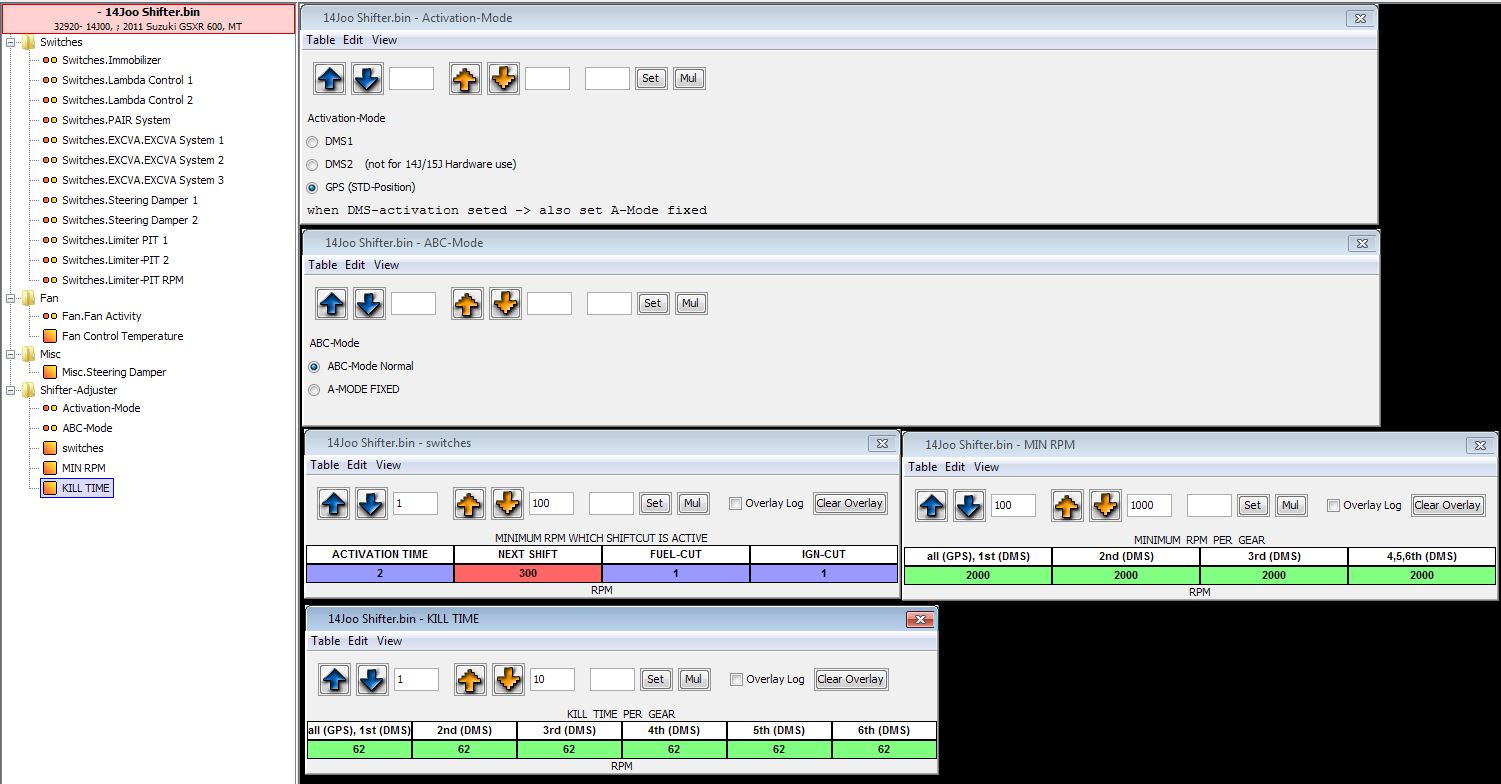Image resolution: width=1501 pixels, height=784 pixels.
Task: Open View menu in MIN RPM window
Action: point(986,467)
